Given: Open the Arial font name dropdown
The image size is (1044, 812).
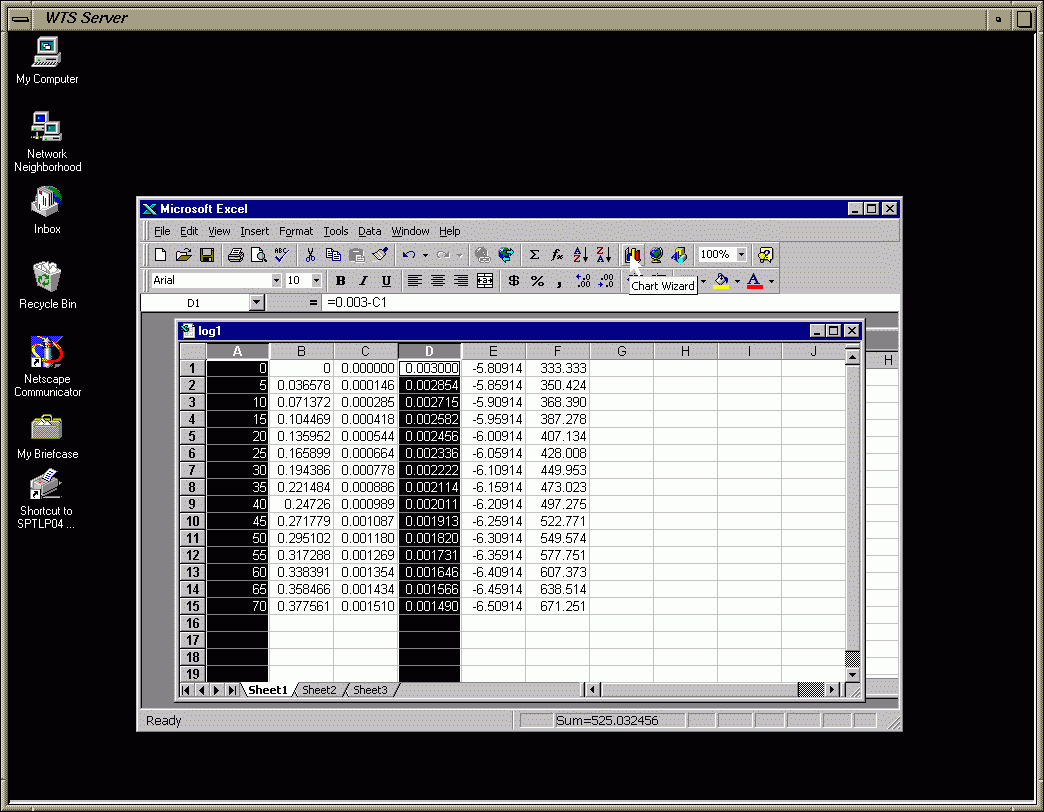Looking at the screenshot, I should 276,281.
